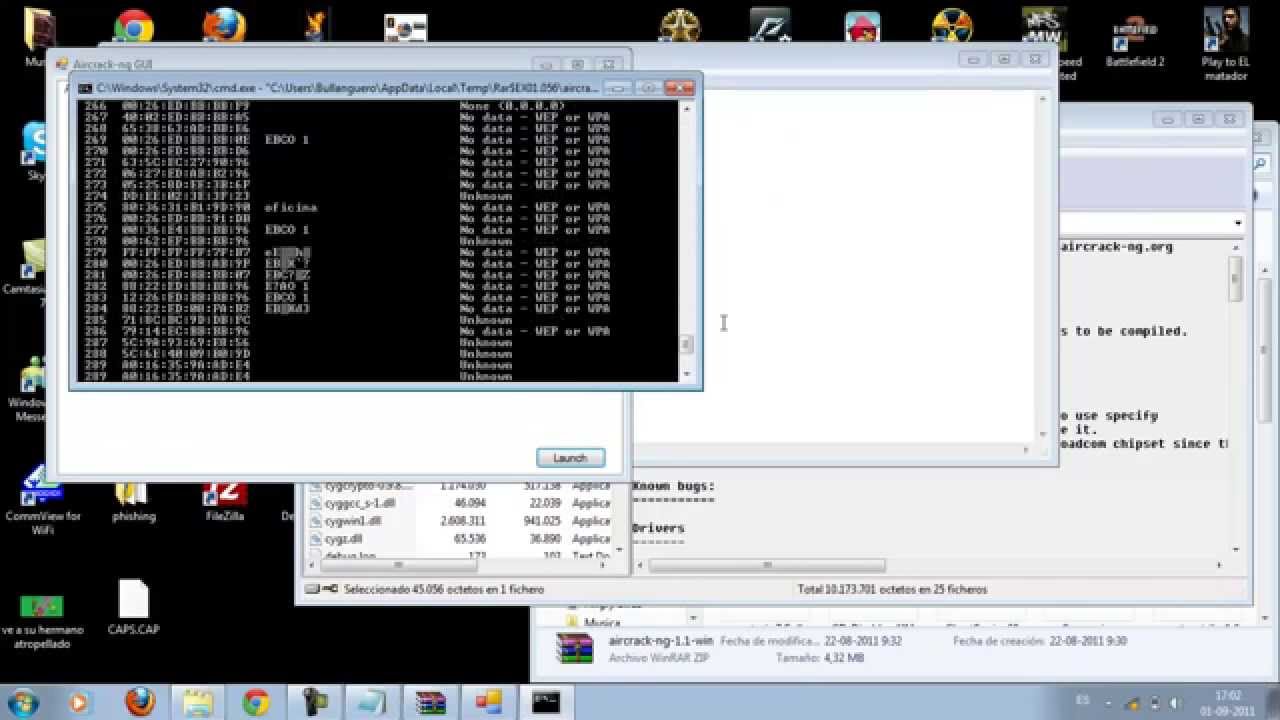Open the CommView for WiFi shortcut
The image size is (1280, 720).
[x=42, y=495]
